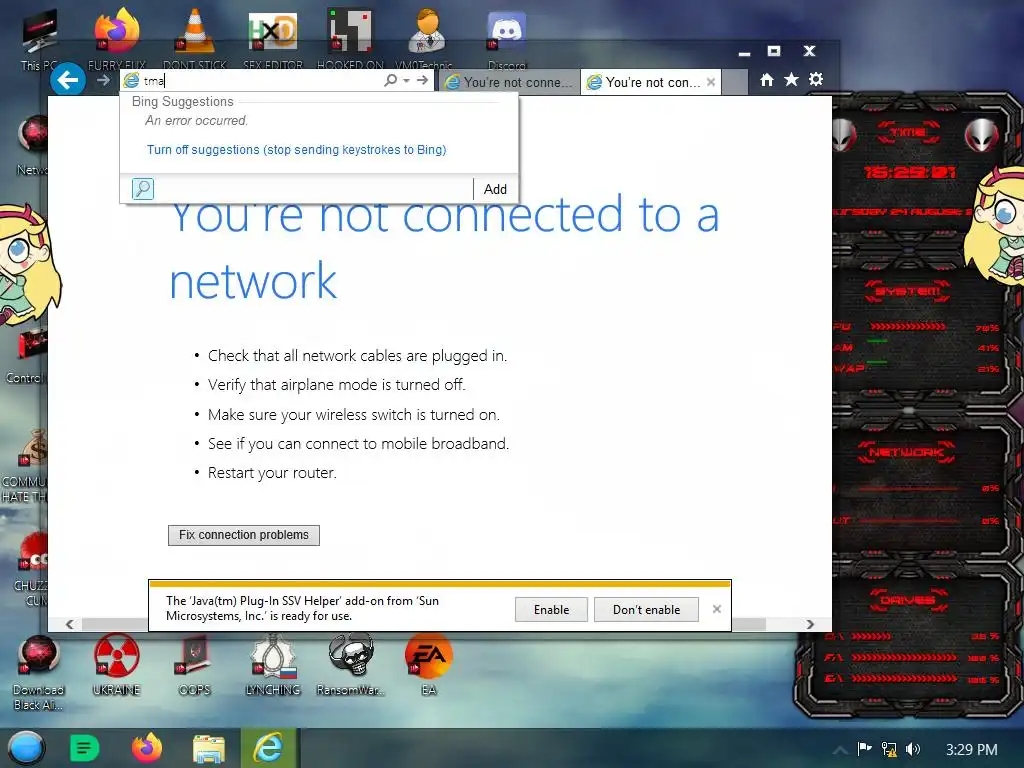The width and height of the screenshot is (1024, 768).
Task: Switch to first 'You're not conne...' tab
Action: coord(509,82)
